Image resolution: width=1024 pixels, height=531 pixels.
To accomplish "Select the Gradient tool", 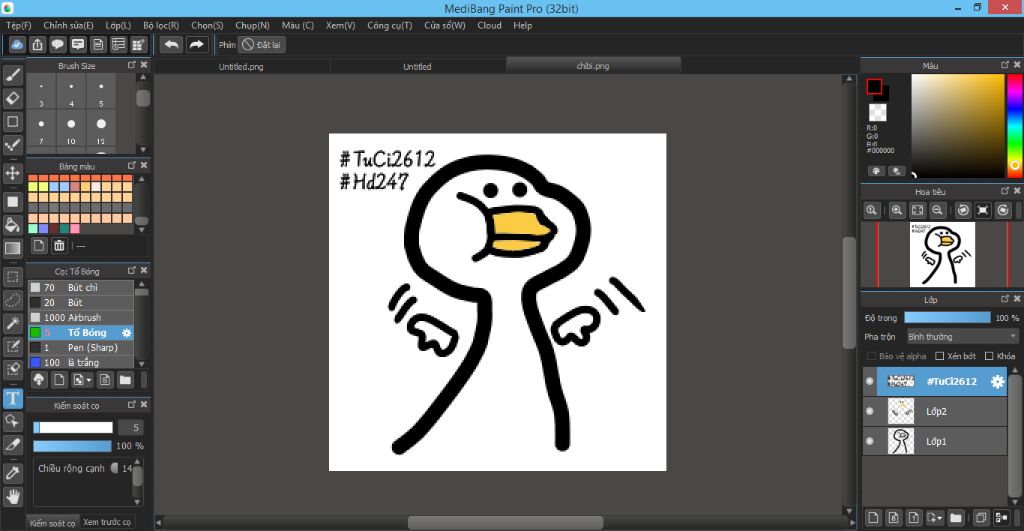I will click(12, 248).
